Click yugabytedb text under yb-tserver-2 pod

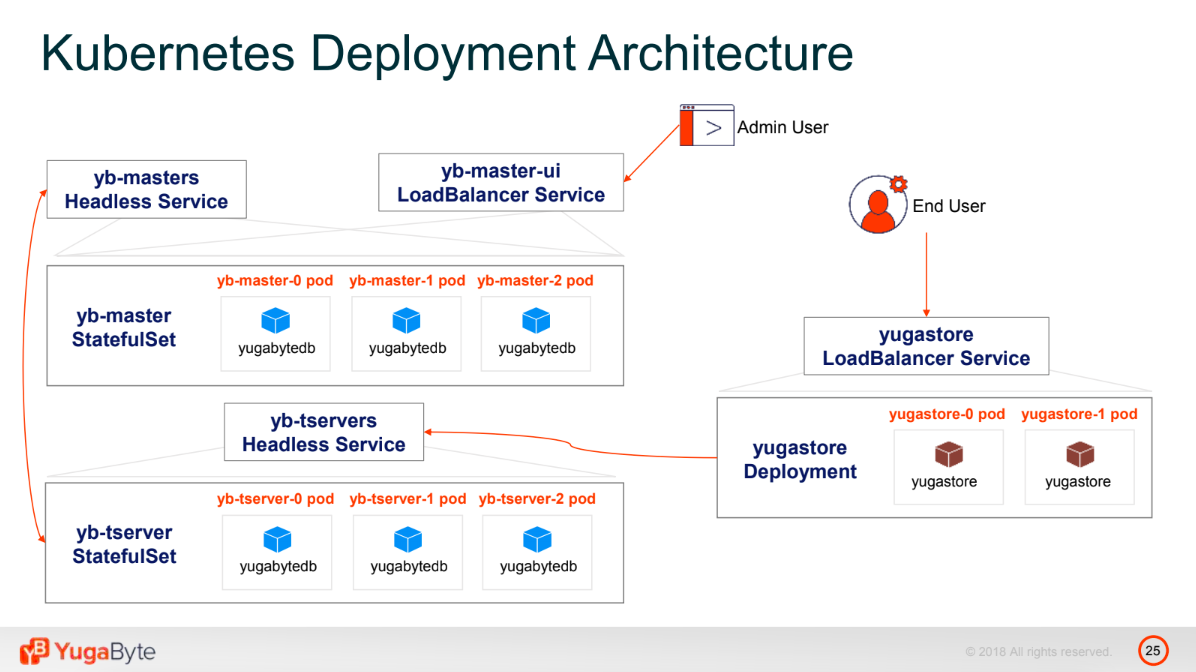click(539, 567)
